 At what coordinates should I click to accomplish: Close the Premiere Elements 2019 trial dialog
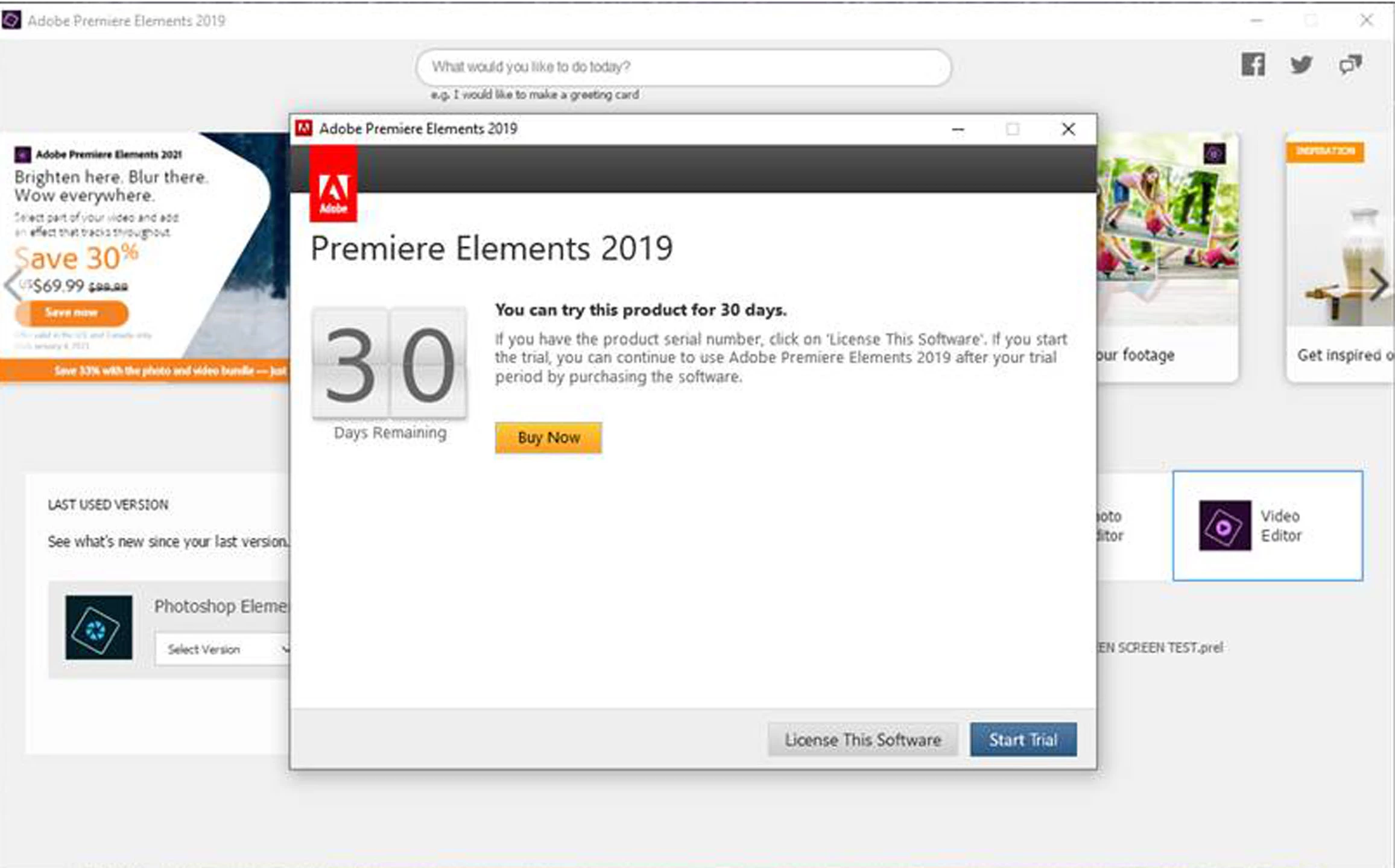click(1068, 129)
